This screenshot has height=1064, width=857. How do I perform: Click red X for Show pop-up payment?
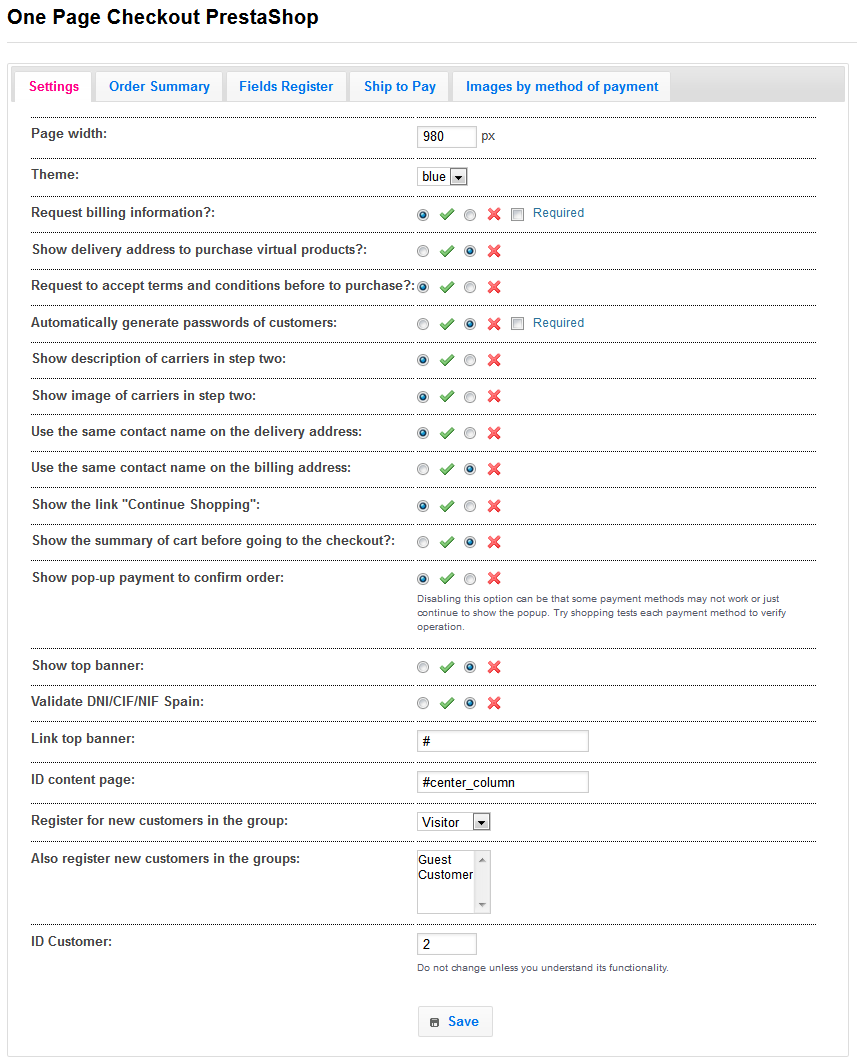(493, 579)
